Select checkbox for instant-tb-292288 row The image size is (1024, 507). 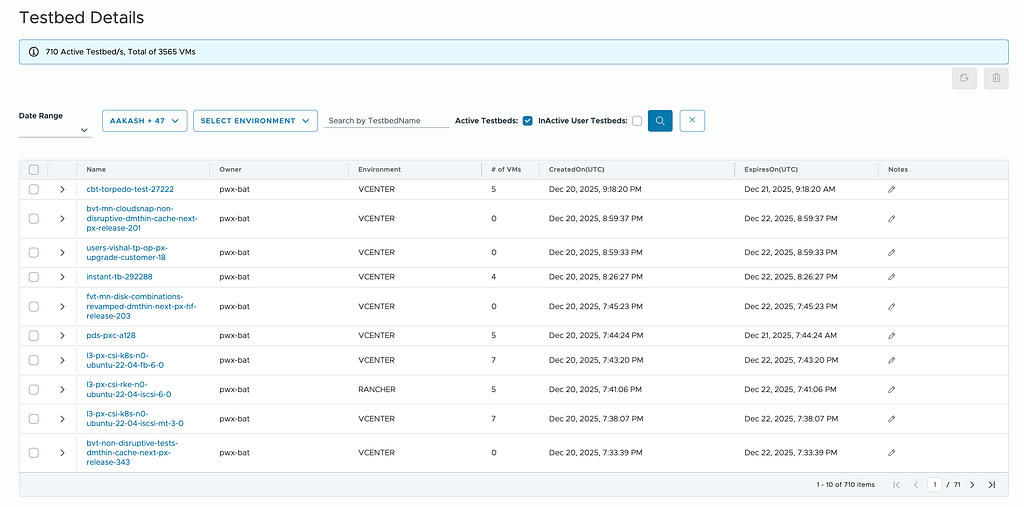coord(34,277)
